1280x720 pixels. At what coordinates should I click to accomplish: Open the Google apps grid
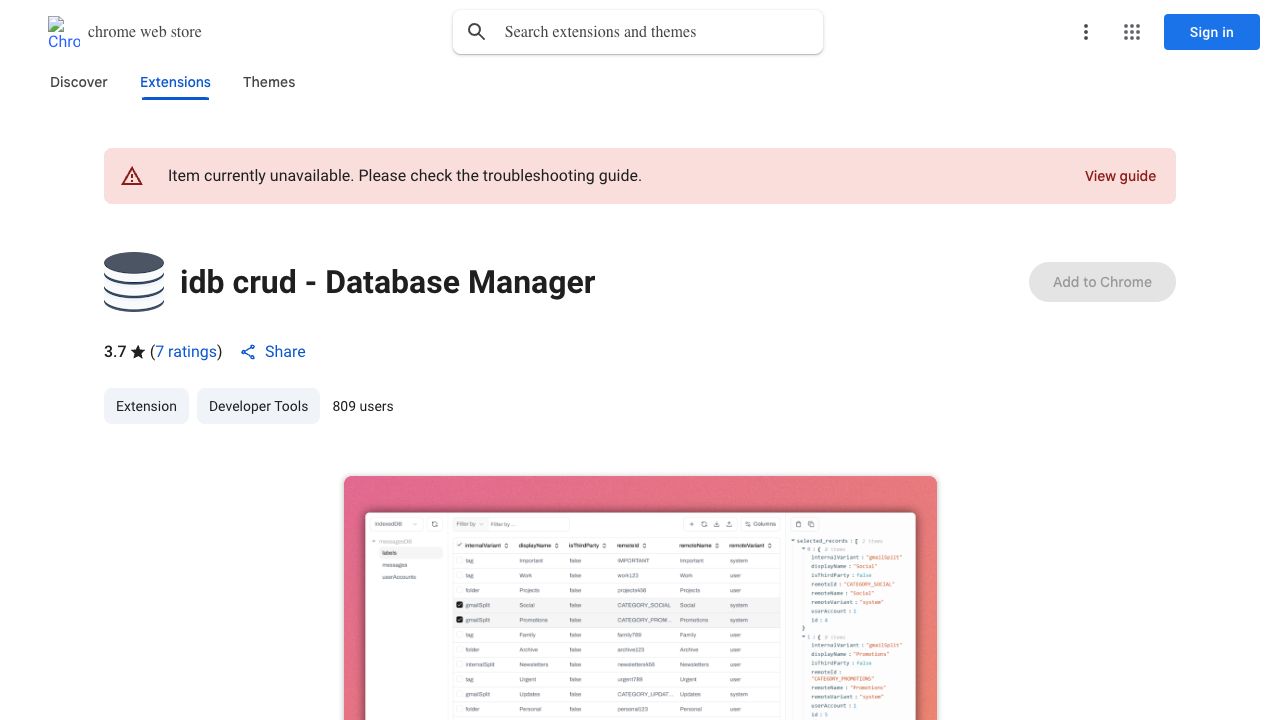click(x=1132, y=32)
